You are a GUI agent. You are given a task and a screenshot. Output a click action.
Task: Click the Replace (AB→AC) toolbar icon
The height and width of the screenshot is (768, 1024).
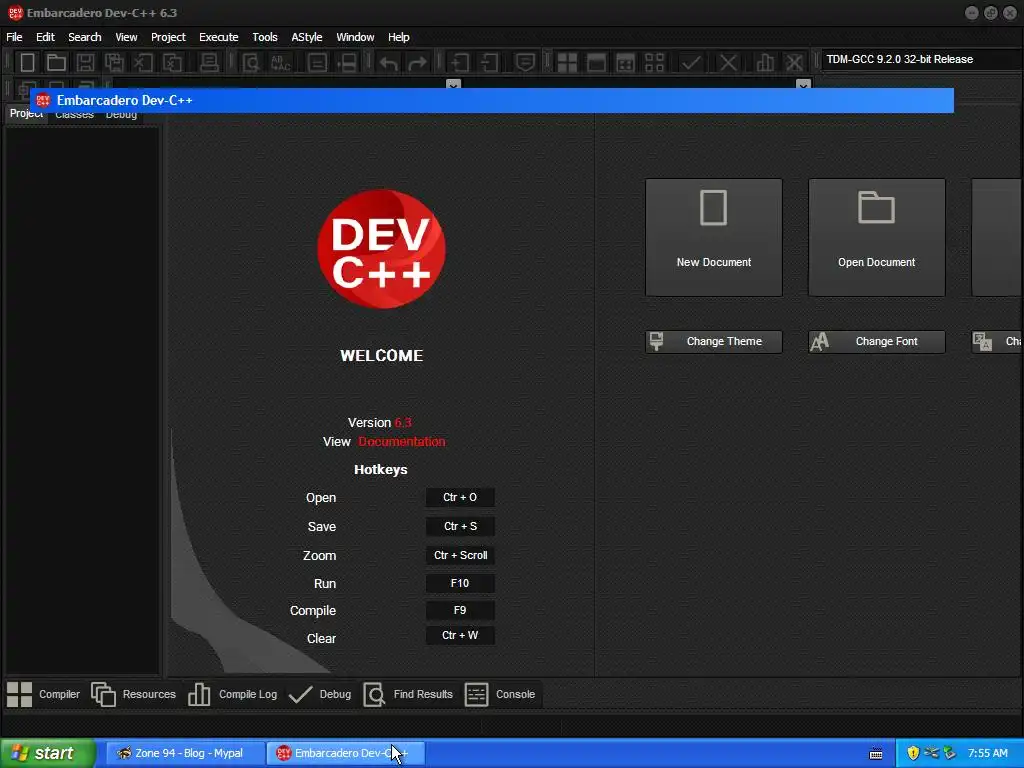pos(280,63)
